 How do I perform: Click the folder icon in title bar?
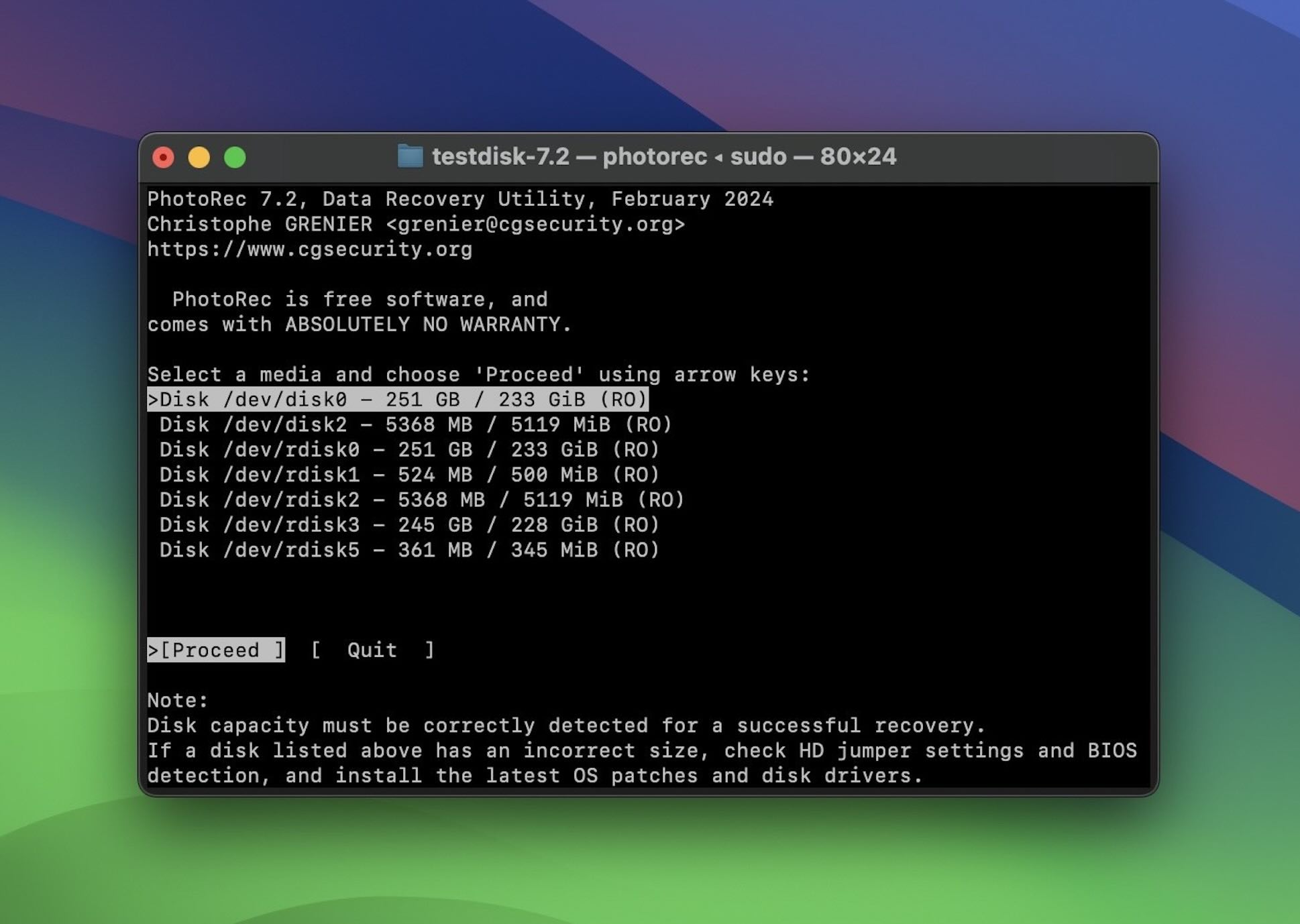tap(410, 156)
